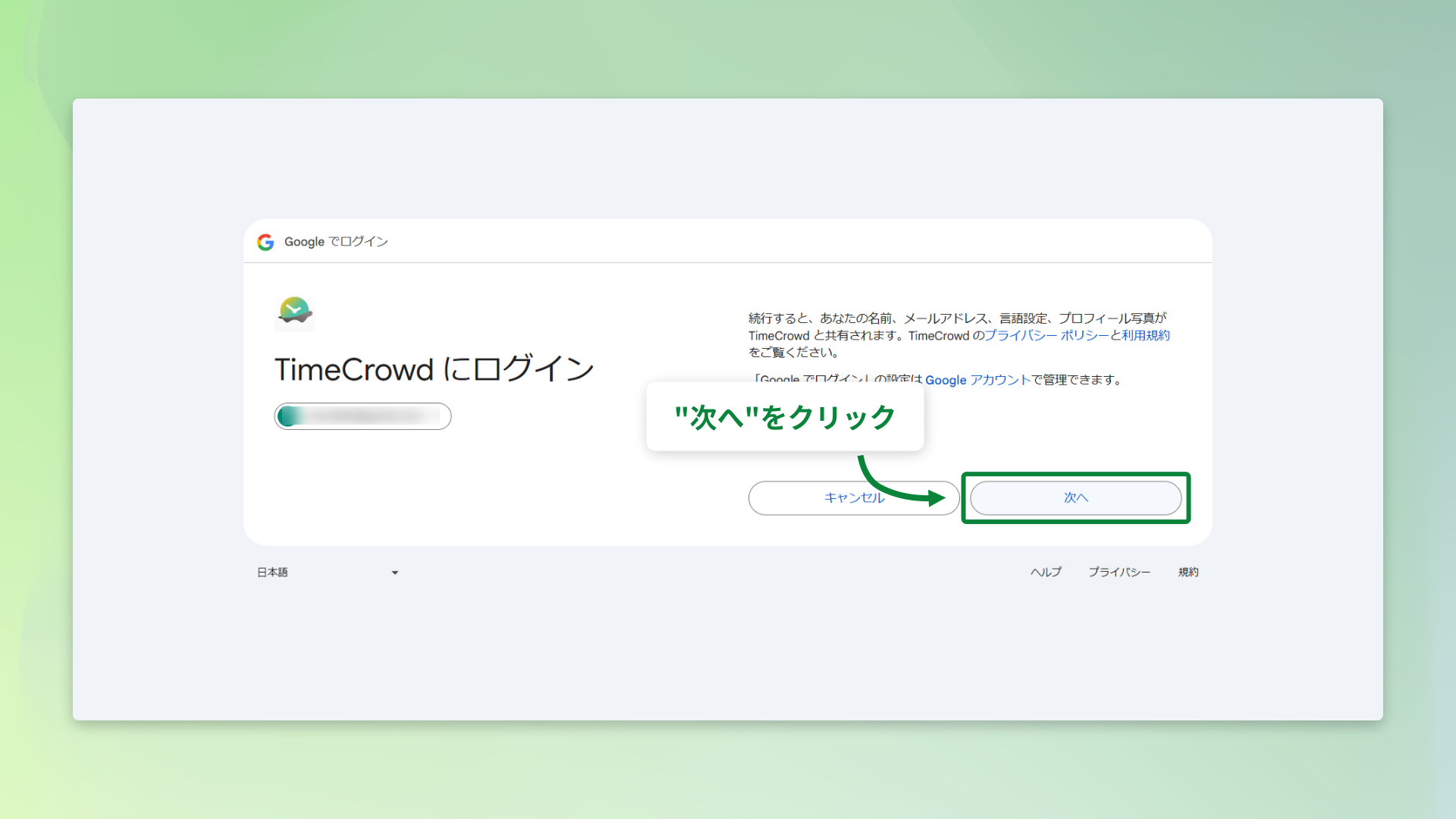Screen dimensions: 1456x819
Task: Expand the language selector arrow
Action: pyautogui.click(x=394, y=573)
